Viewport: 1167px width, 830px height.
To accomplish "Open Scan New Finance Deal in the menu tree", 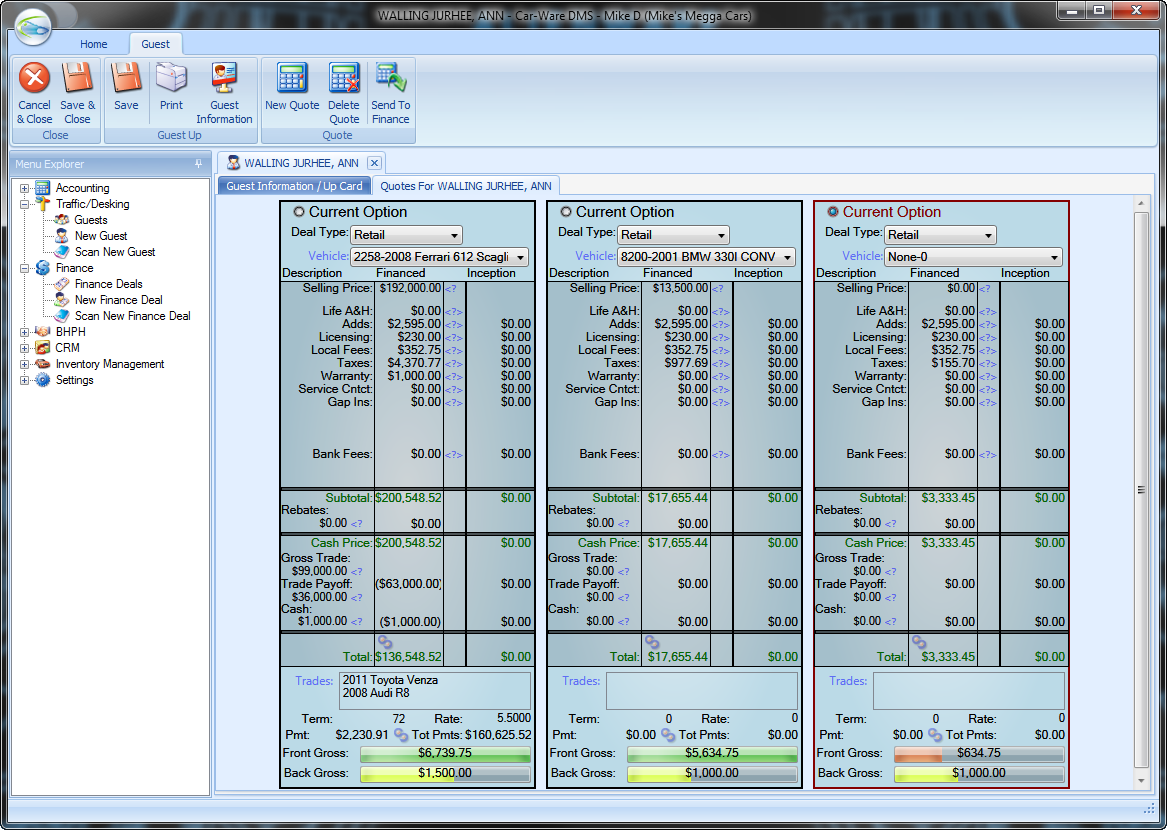I will click(132, 316).
